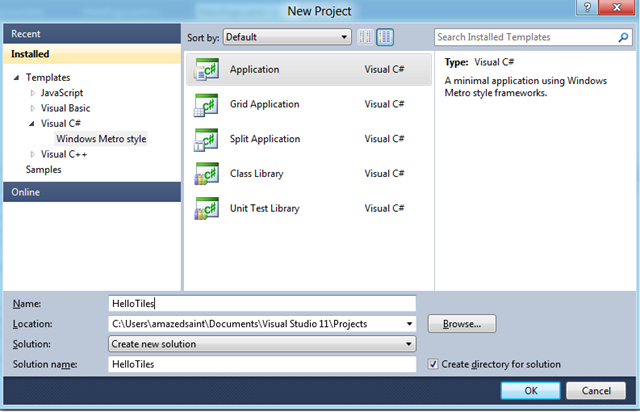Select the Application template name
Viewport: 640px width, 412px height.
point(254,70)
